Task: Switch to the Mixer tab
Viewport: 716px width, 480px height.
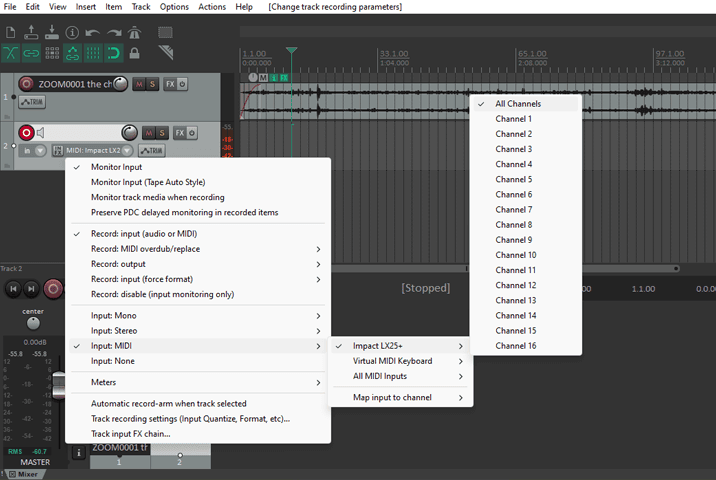Action: coord(24,475)
